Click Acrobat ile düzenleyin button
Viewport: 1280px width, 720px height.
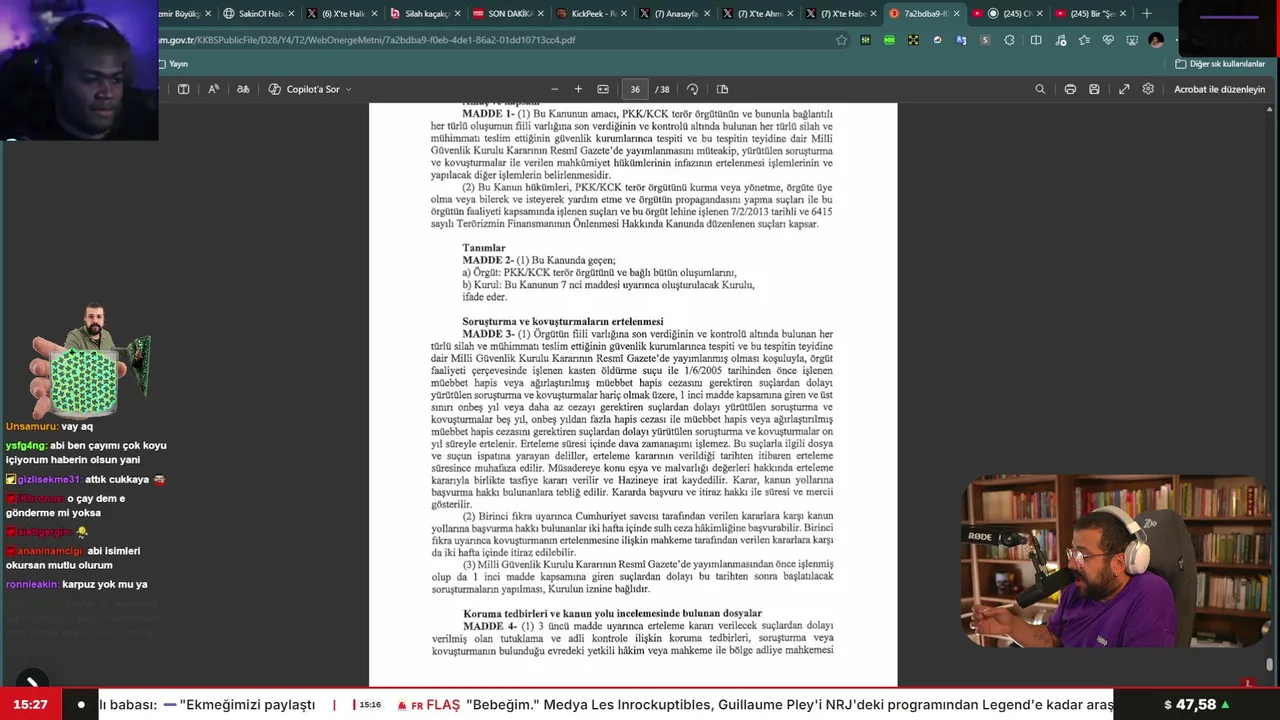click(1219, 89)
